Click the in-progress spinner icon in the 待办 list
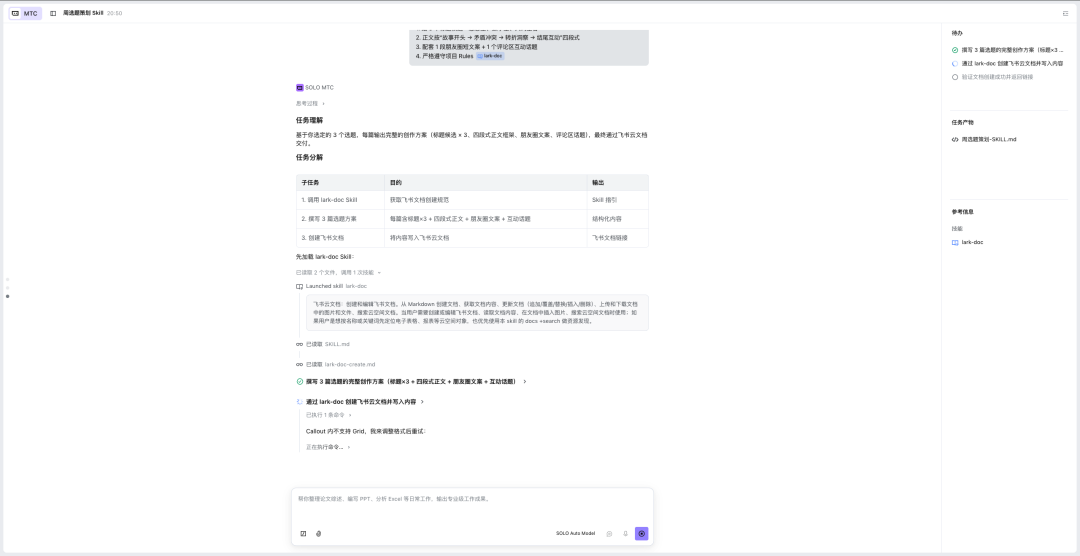Viewport: 1080px width, 556px height. coord(955,63)
